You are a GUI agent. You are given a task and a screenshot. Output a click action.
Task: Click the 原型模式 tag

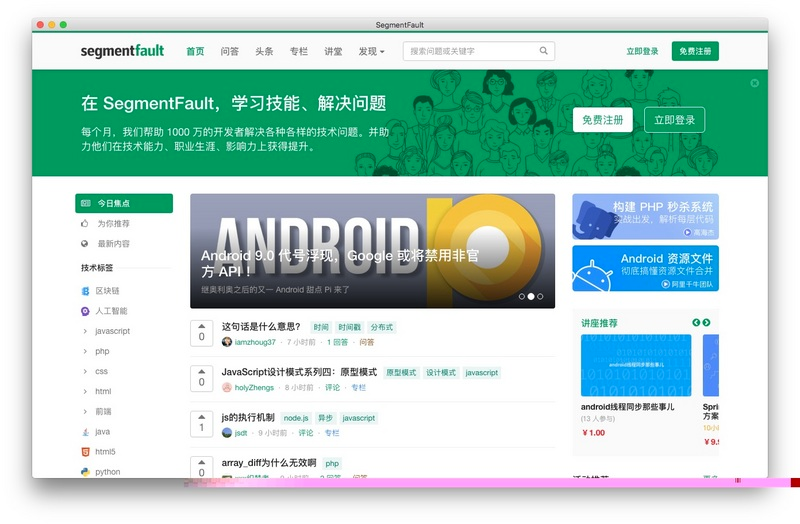point(401,372)
